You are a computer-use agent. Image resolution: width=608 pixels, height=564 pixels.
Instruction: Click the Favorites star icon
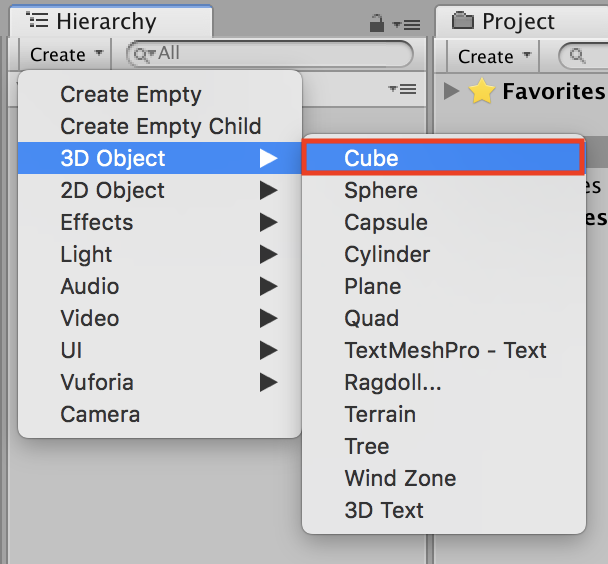(x=482, y=92)
